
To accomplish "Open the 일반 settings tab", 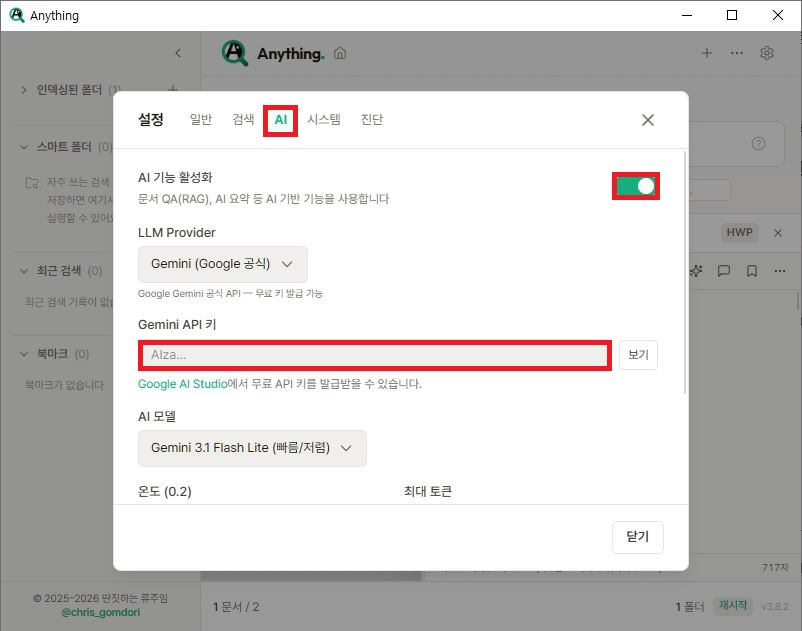I will 200,119.
